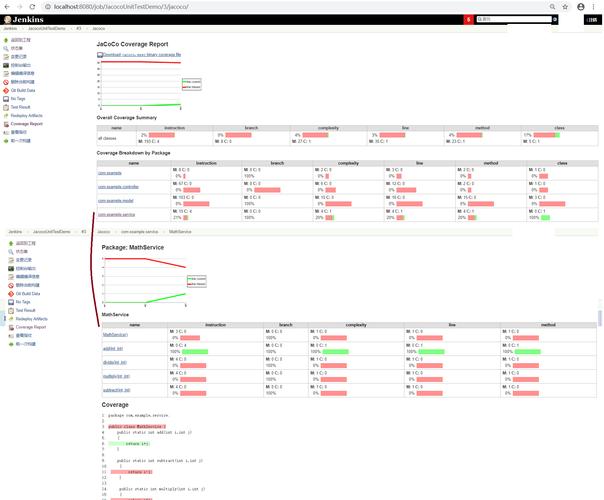Viewport: 604px width, 500px height.
Task: Click the vertical scrollbar handle at the window's right edge
Action: click(600, 318)
